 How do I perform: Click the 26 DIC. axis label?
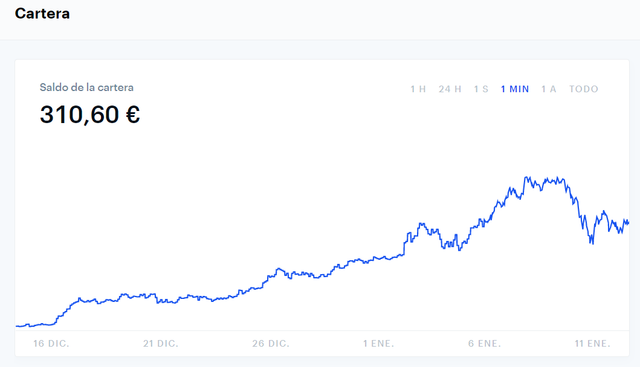[271, 344]
